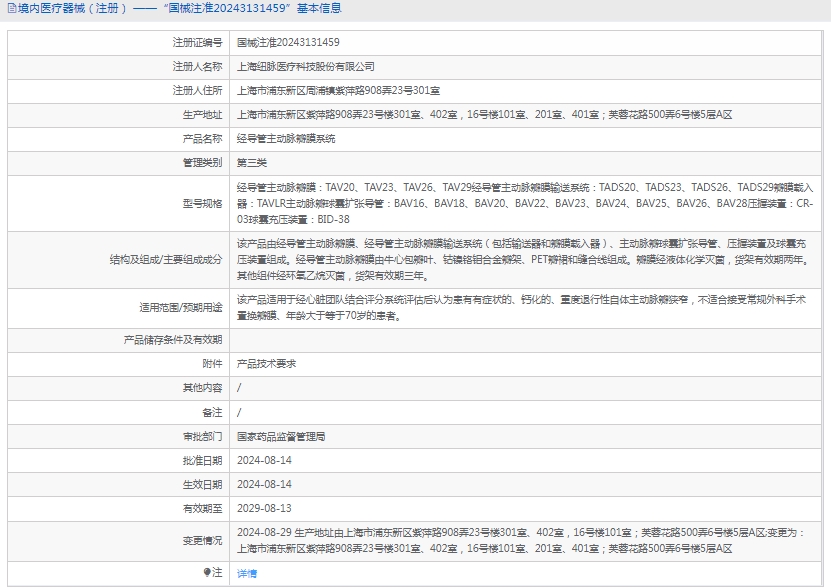
Task: Click the 变更情况 row label
Action: [x=202, y=541]
